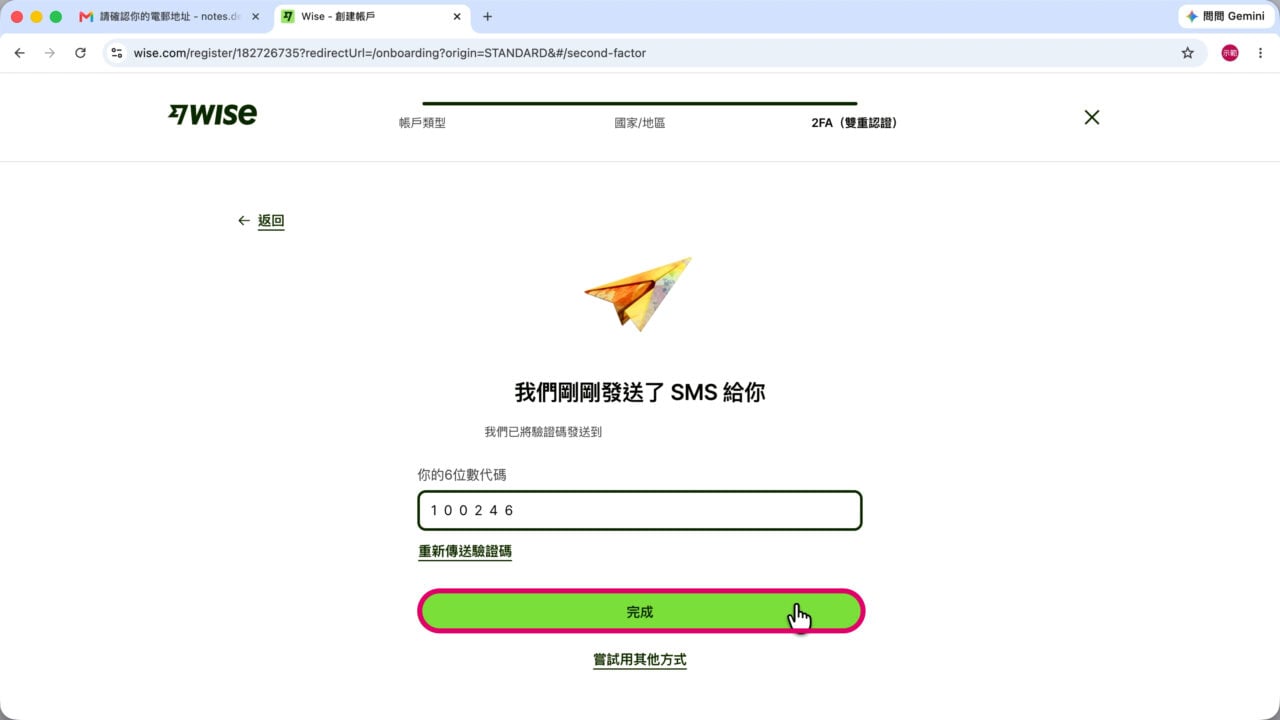Click the Gmail favicon on first tab
Viewport: 1280px width, 720px height.
click(x=87, y=17)
